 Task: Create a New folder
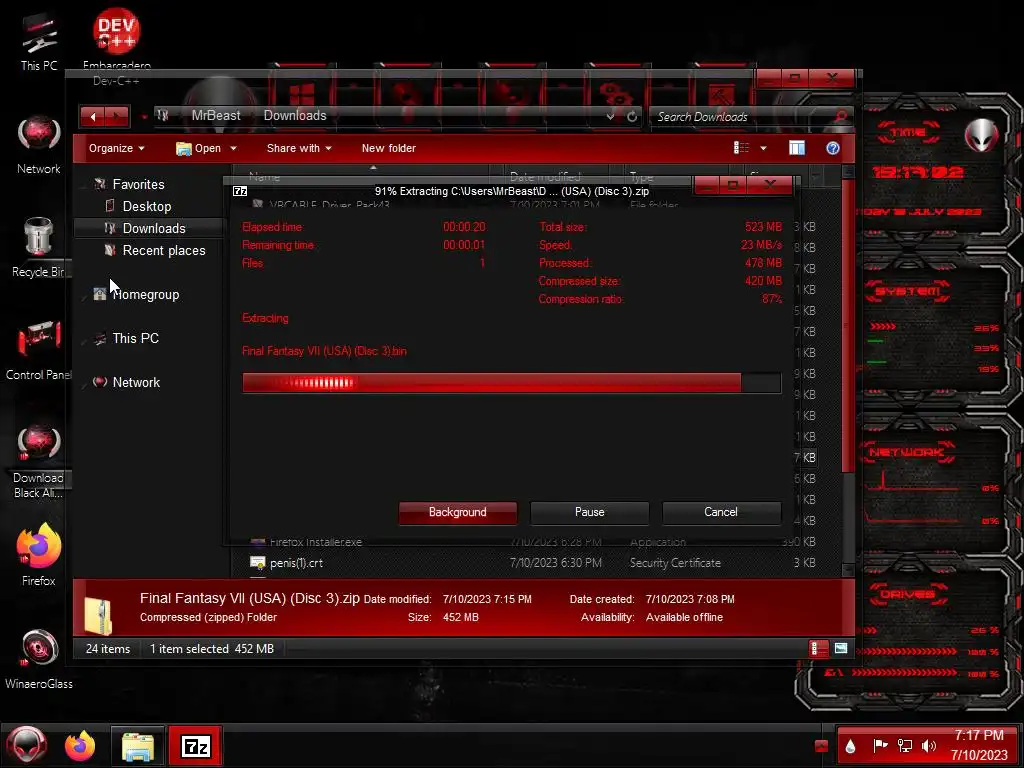(389, 148)
